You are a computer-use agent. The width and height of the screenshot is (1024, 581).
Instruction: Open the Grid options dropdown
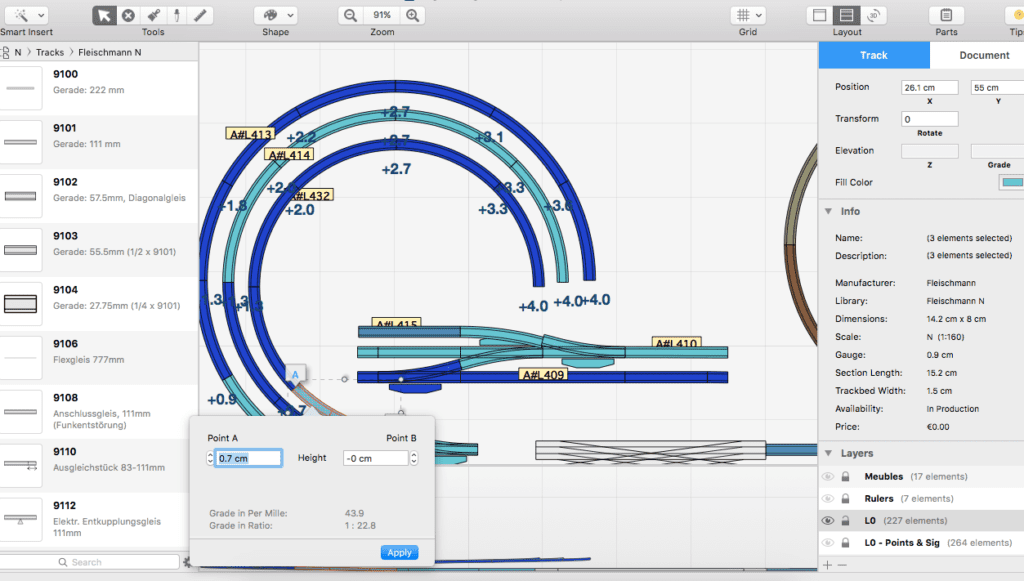747,14
